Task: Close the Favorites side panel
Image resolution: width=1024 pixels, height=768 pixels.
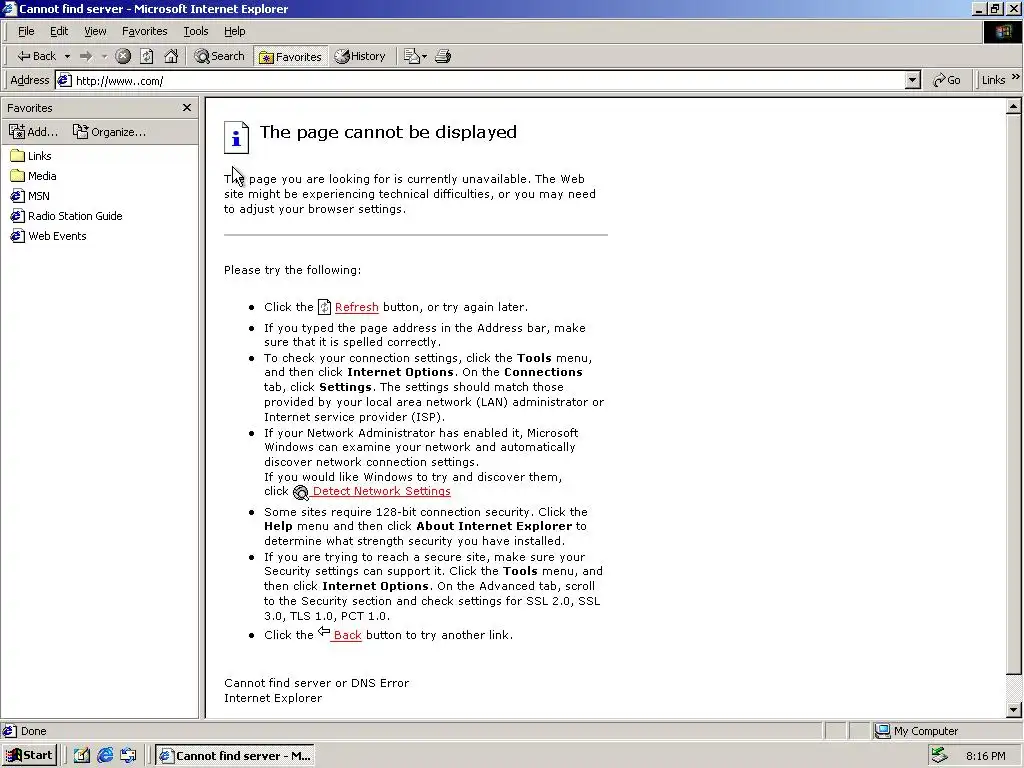Action: tap(187, 107)
